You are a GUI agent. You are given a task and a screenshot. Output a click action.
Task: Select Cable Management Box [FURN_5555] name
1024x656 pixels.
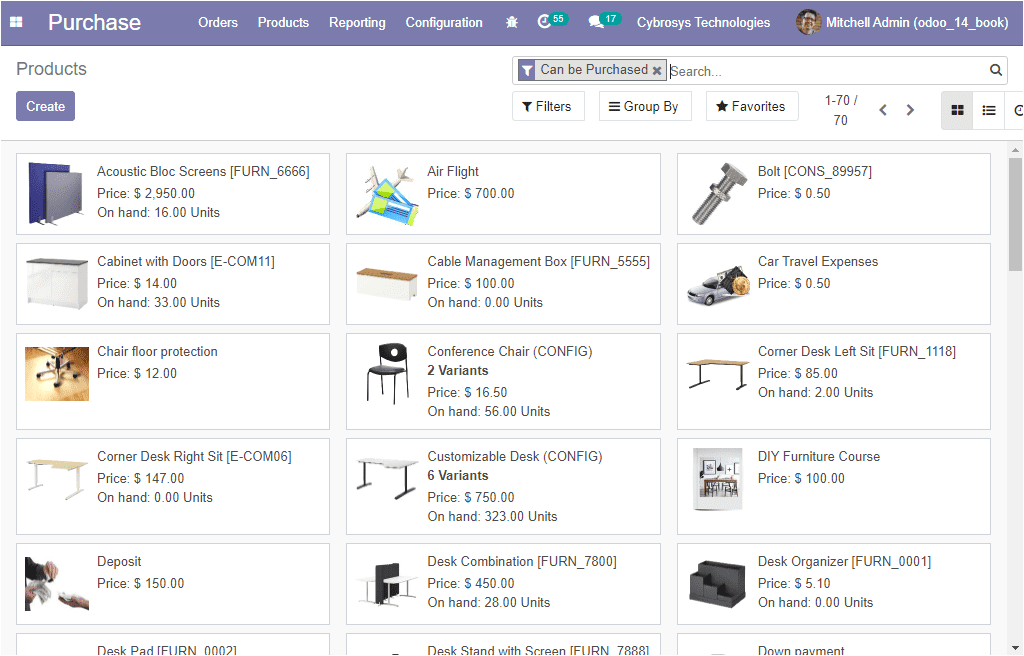click(538, 261)
